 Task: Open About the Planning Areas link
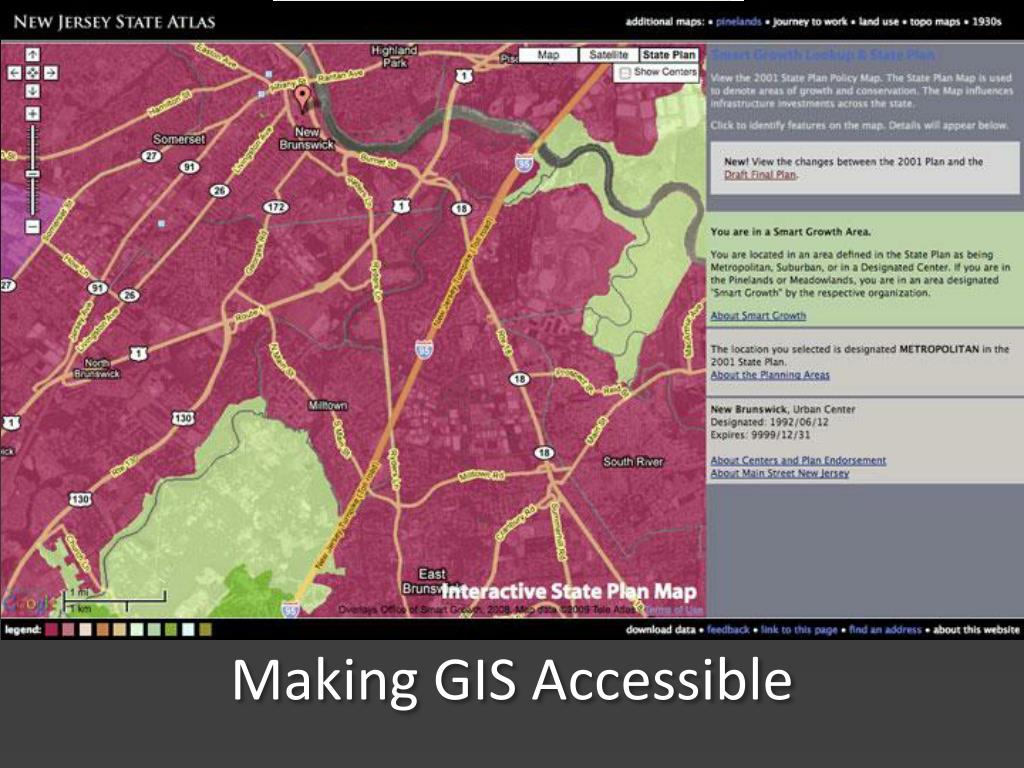point(770,375)
